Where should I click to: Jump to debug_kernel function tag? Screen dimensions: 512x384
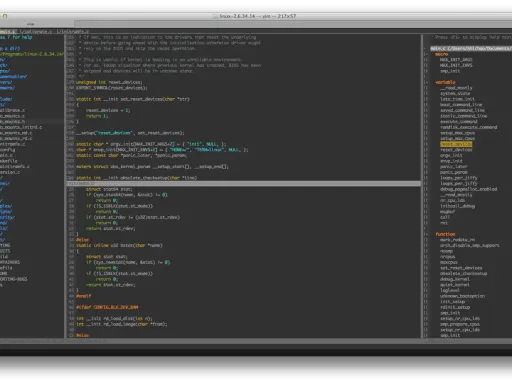(x=455, y=279)
